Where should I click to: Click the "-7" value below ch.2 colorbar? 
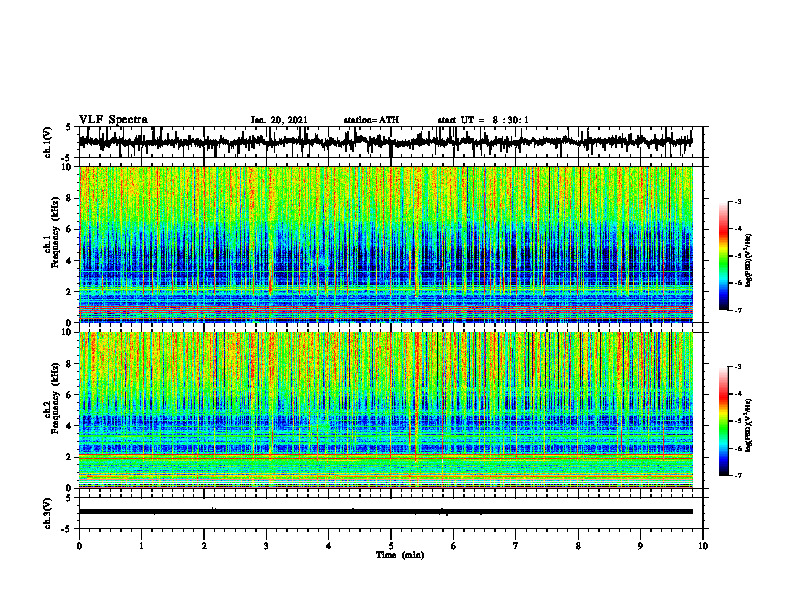coord(738,475)
